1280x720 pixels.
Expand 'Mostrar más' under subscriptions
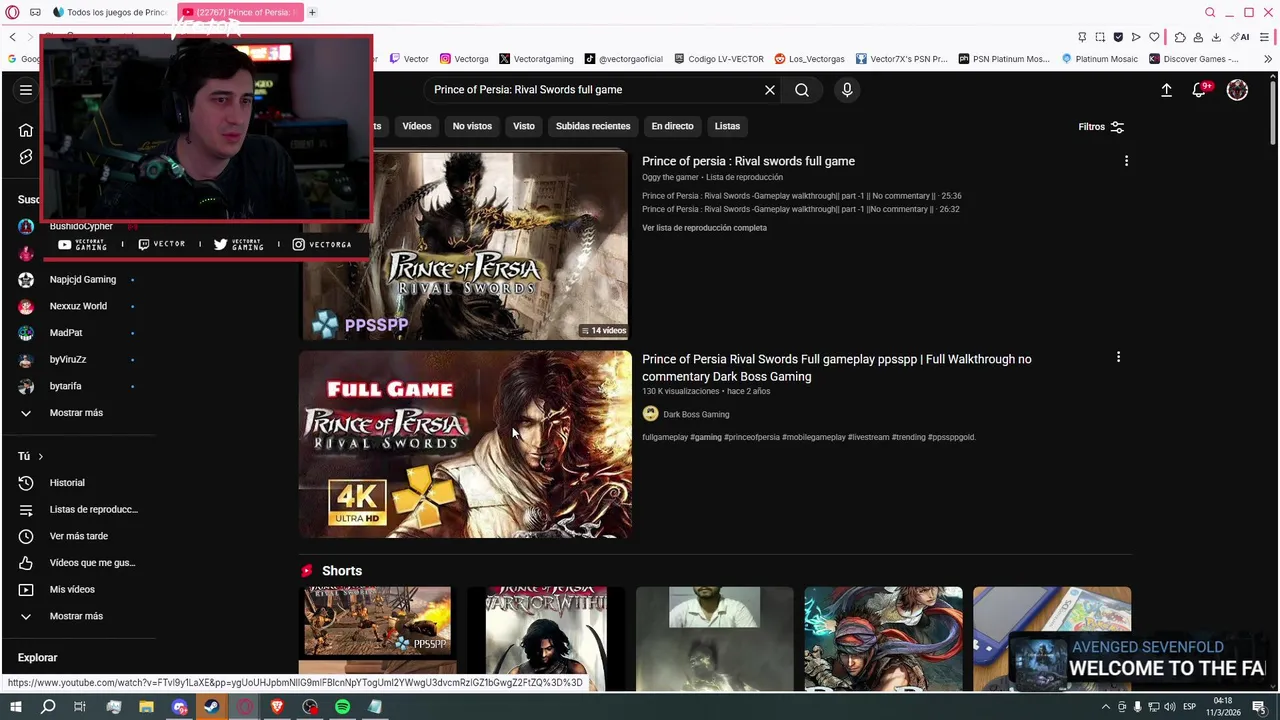click(x=76, y=413)
